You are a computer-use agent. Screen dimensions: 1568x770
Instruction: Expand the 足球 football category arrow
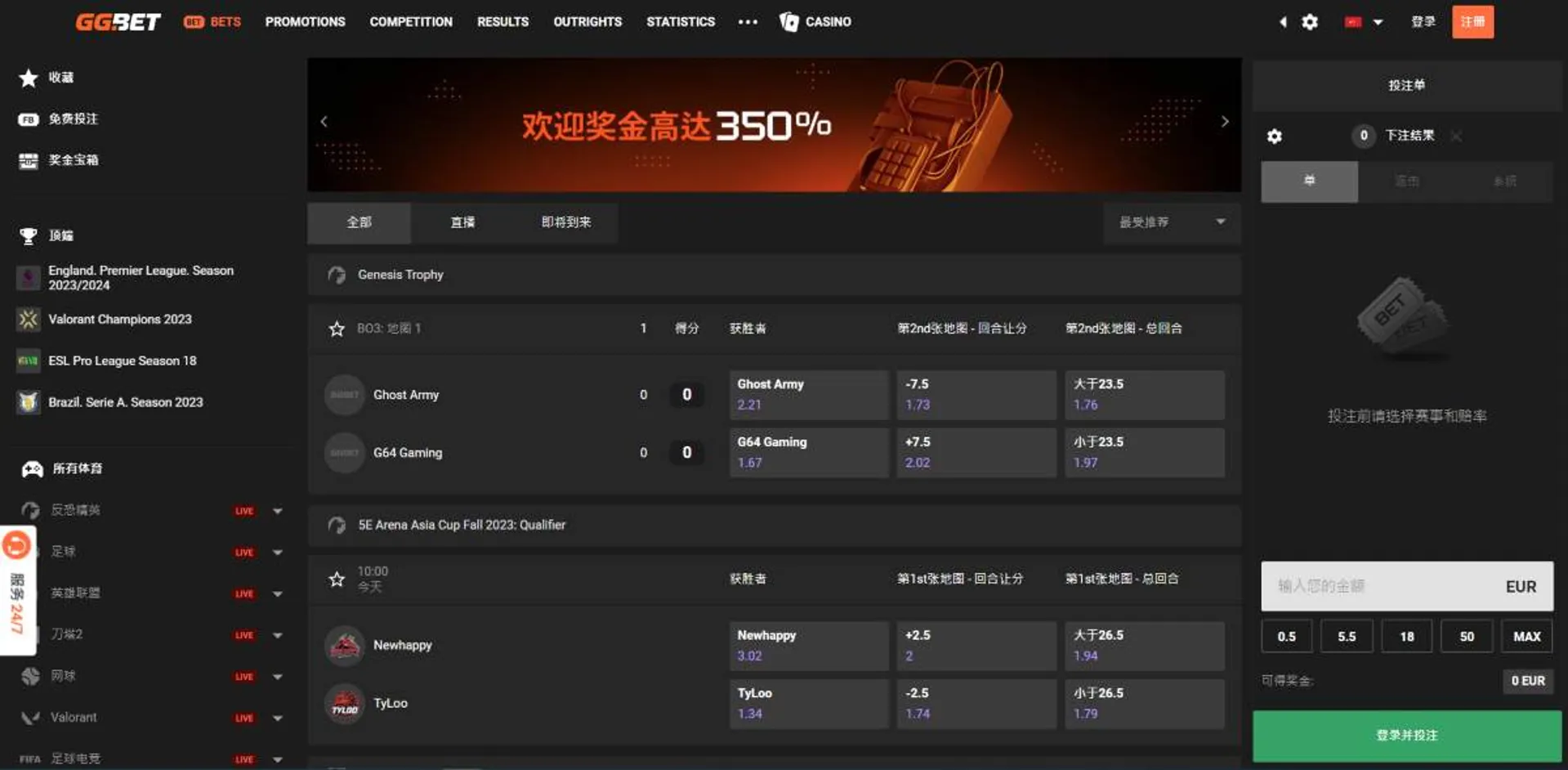point(278,553)
